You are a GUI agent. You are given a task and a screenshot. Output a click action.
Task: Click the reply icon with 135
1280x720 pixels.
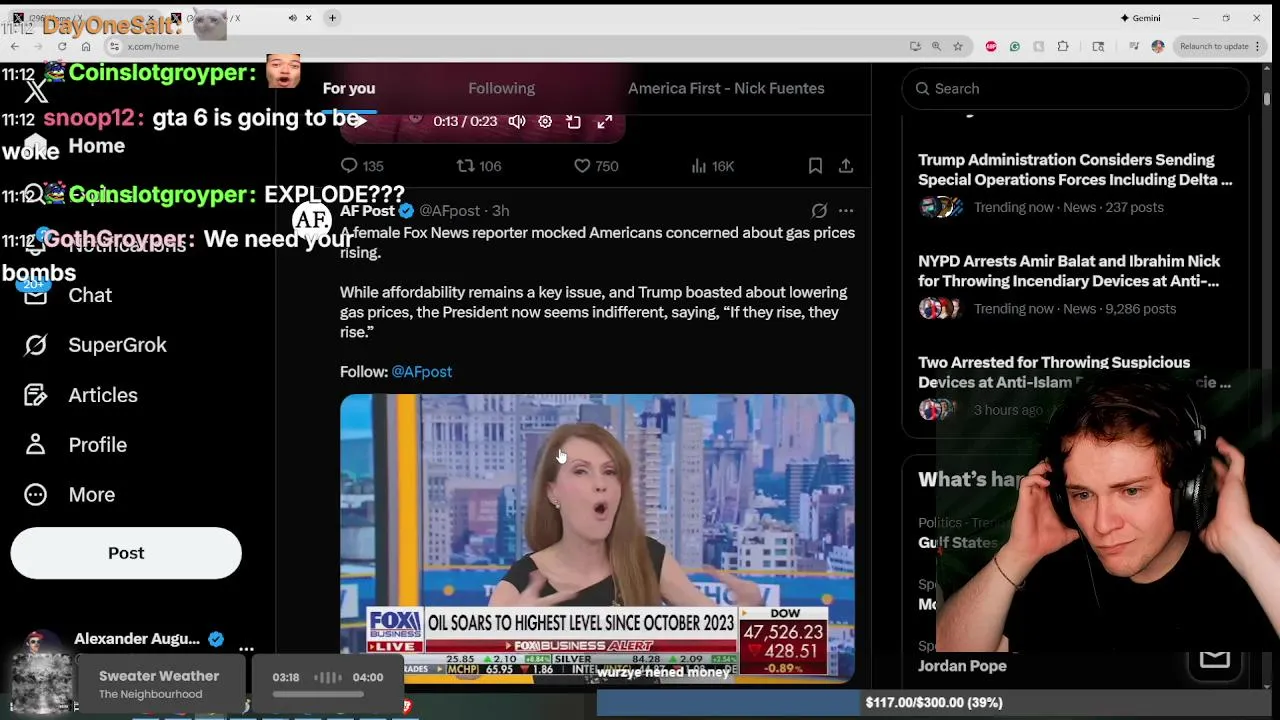pyautogui.click(x=349, y=166)
